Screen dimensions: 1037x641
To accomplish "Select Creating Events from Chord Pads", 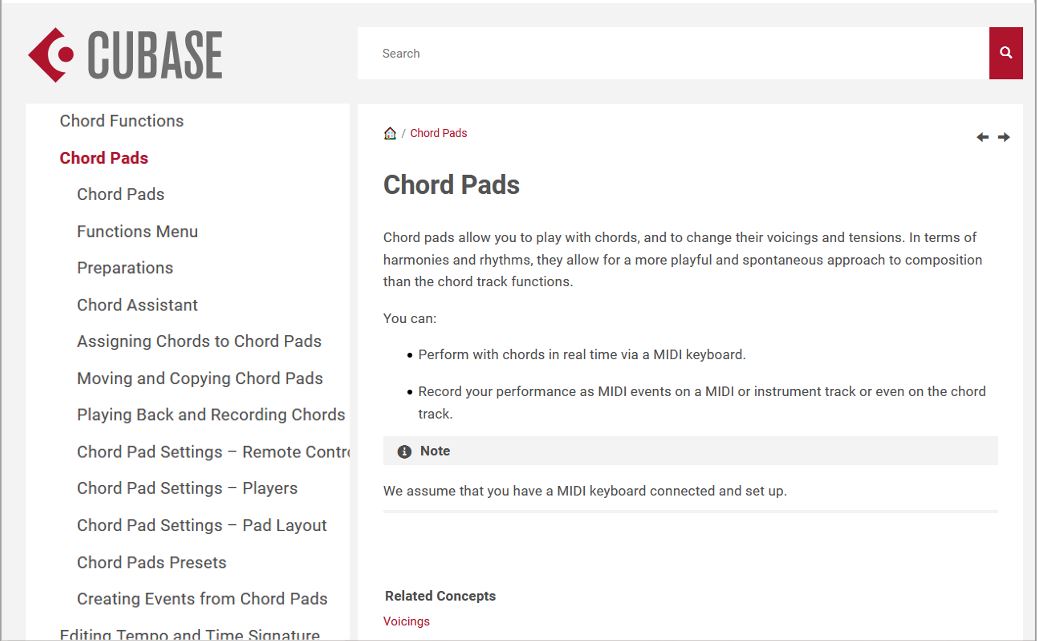I will point(202,599).
